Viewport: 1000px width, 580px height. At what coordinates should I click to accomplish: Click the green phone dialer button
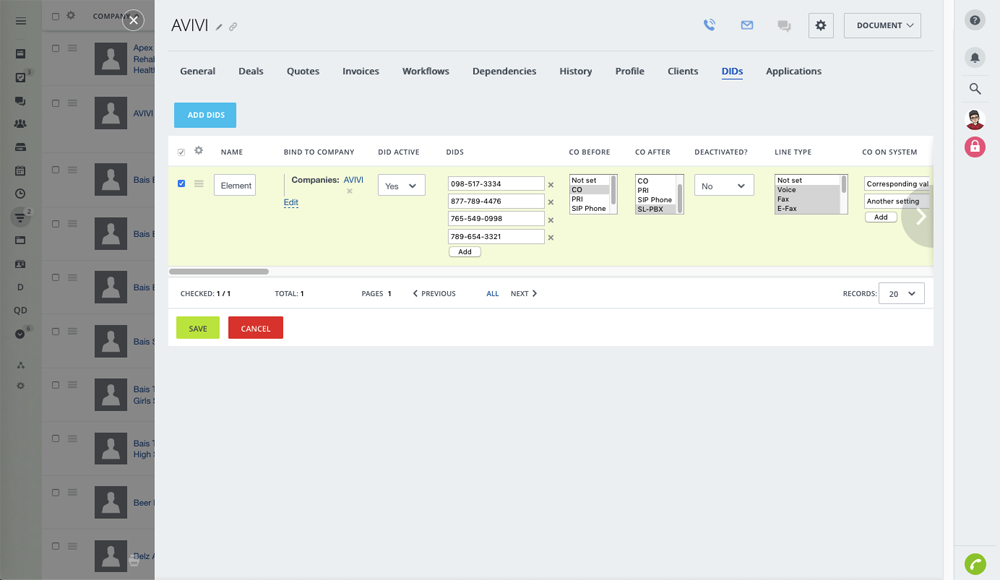[975, 564]
